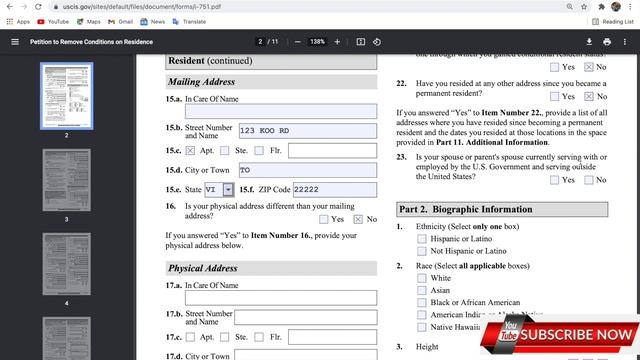Select the page 3 thumbnail
Image resolution: width=640 pixels, height=360 pixels.
[67, 180]
